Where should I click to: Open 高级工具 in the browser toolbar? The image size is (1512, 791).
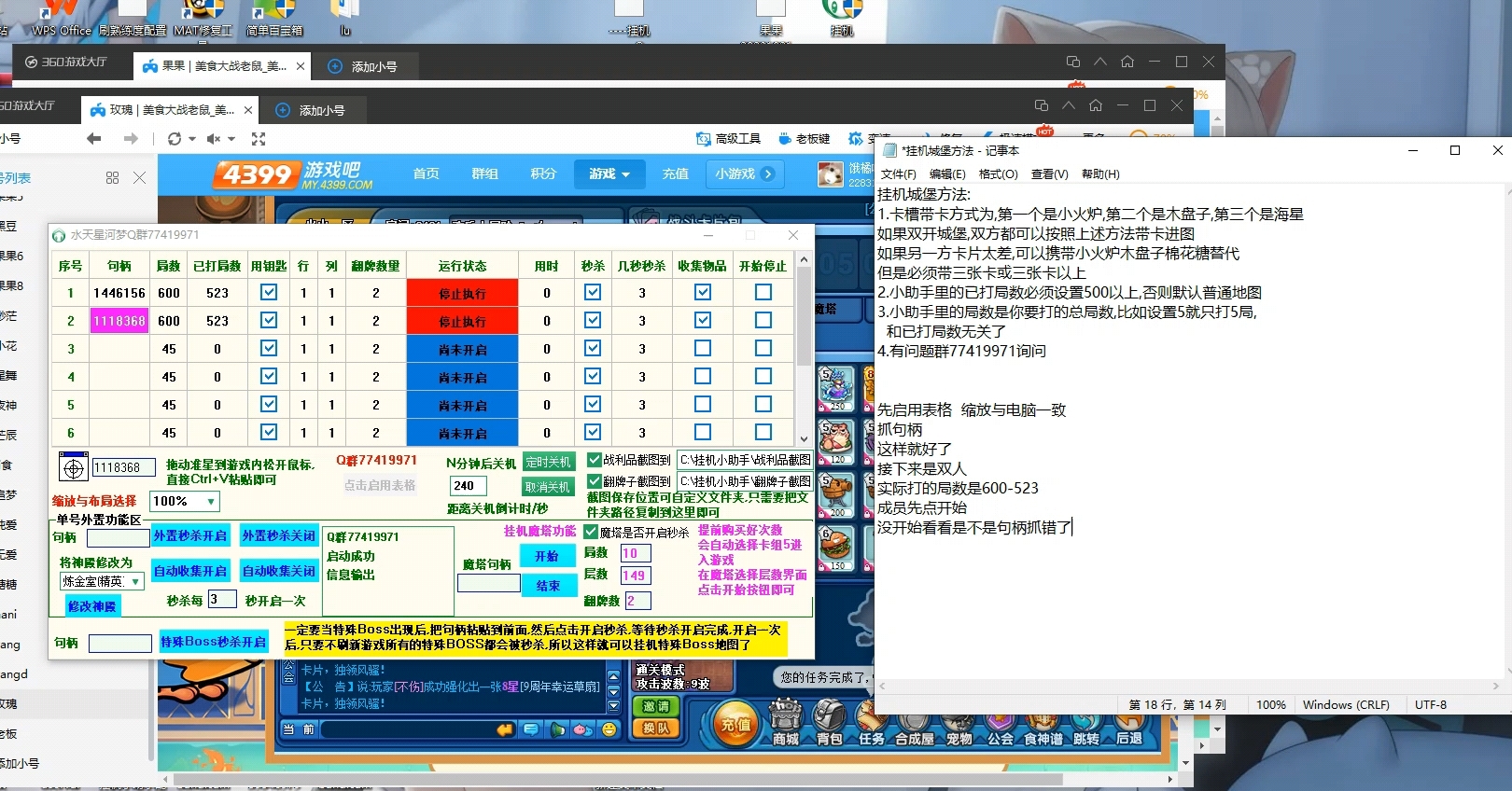728,138
